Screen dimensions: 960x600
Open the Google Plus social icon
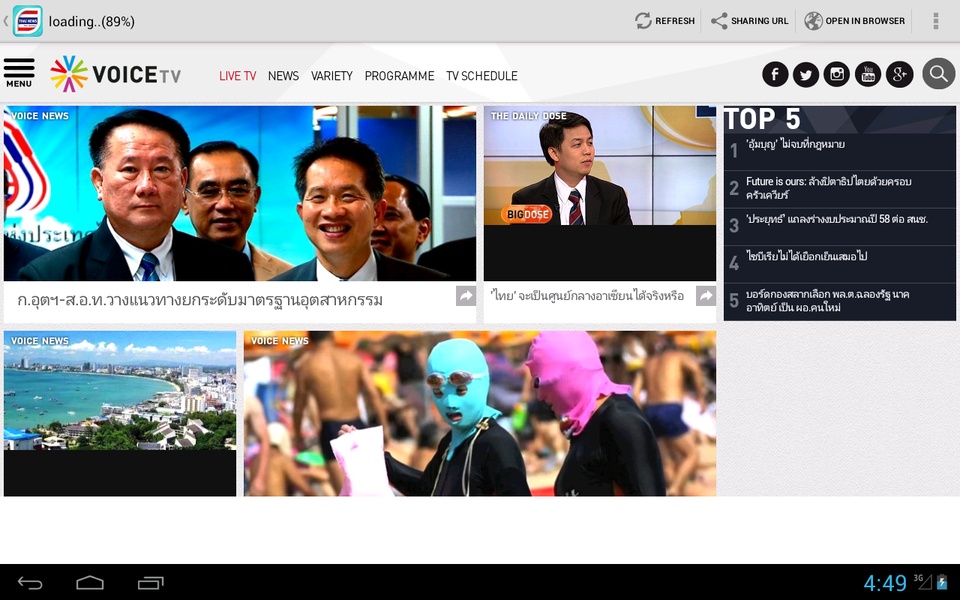point(899,74)
